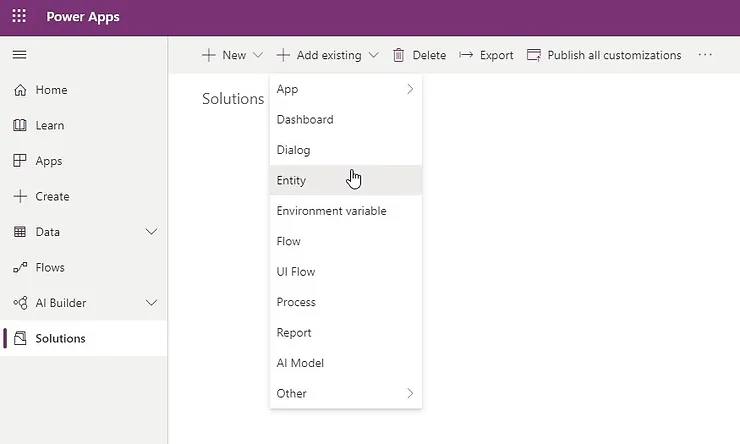Click the Export arrow icon

[x=466, y=55]
